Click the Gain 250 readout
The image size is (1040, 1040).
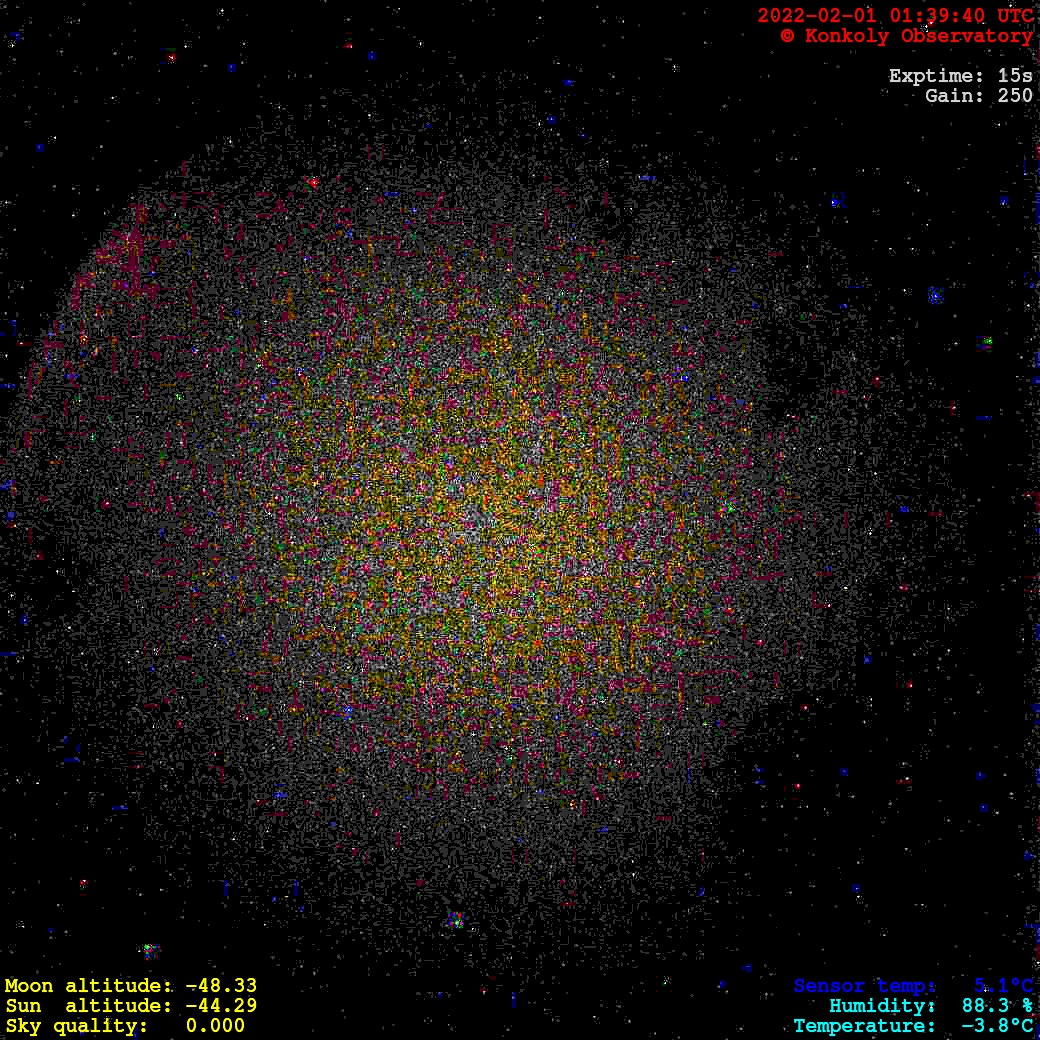978,96
